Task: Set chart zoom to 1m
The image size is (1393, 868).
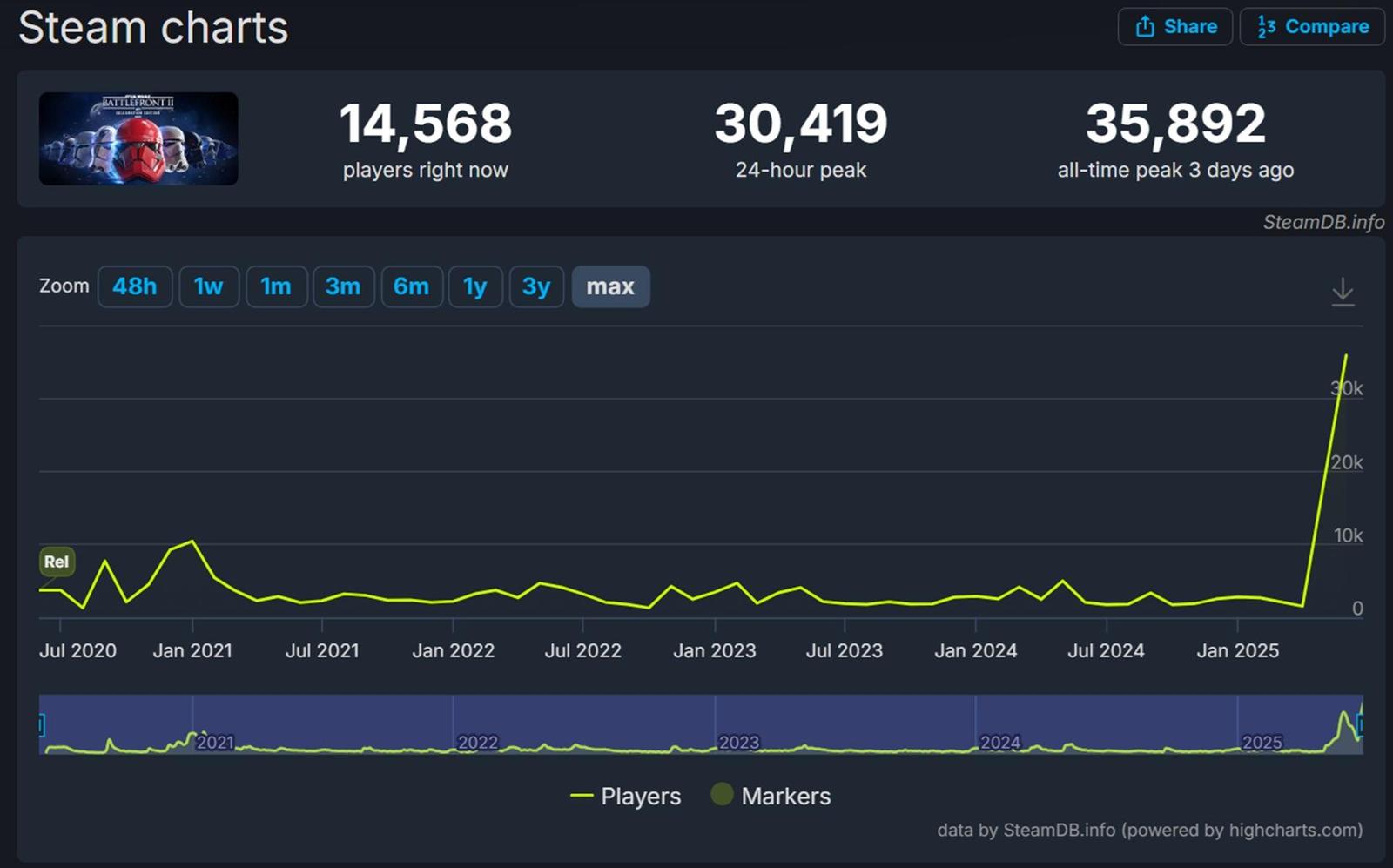Action: click(x=276, y=286)
